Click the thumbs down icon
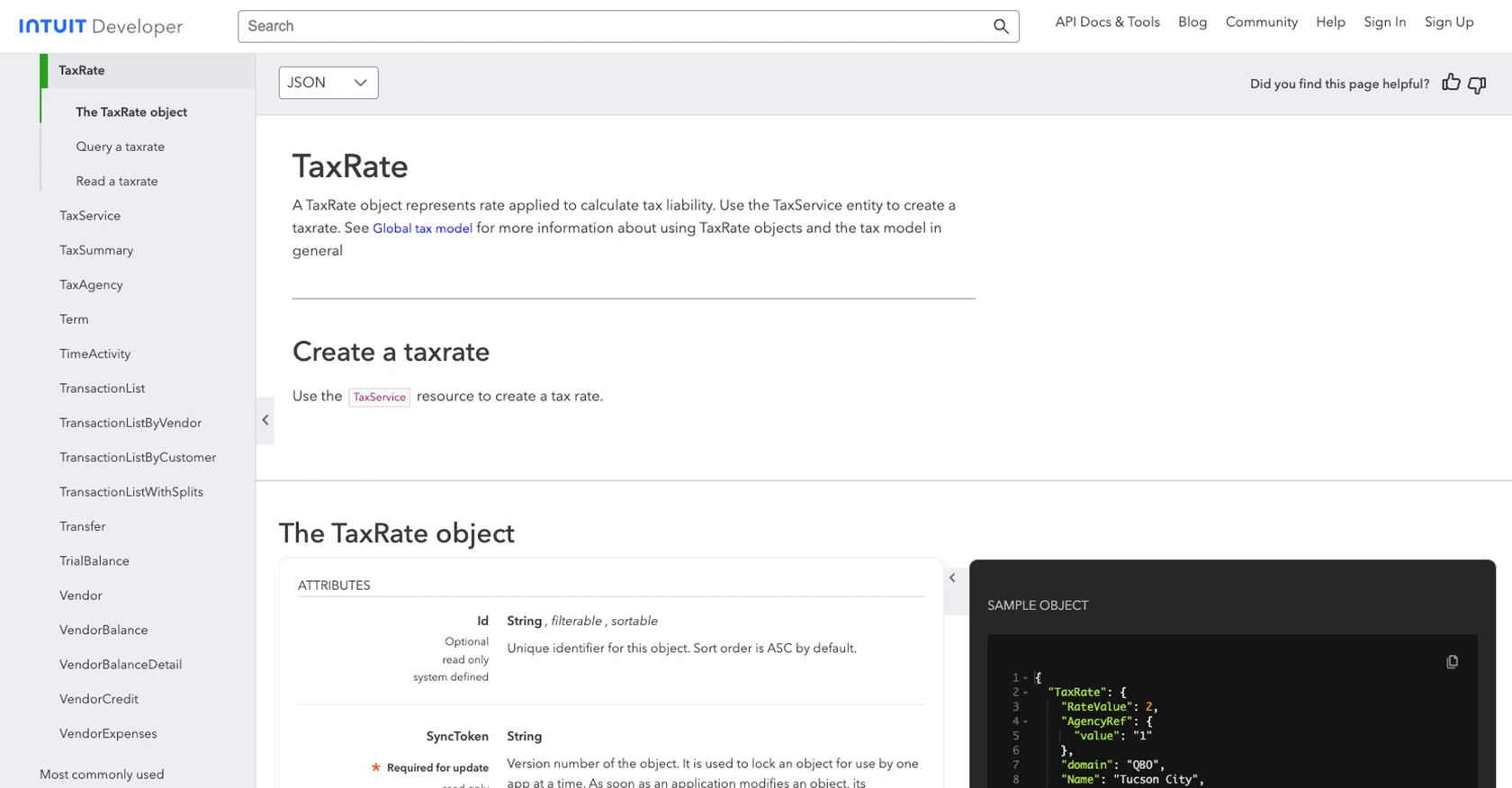Image resolution: width=1512 pixels, height=788 pixels. (x=1477, y=85)
